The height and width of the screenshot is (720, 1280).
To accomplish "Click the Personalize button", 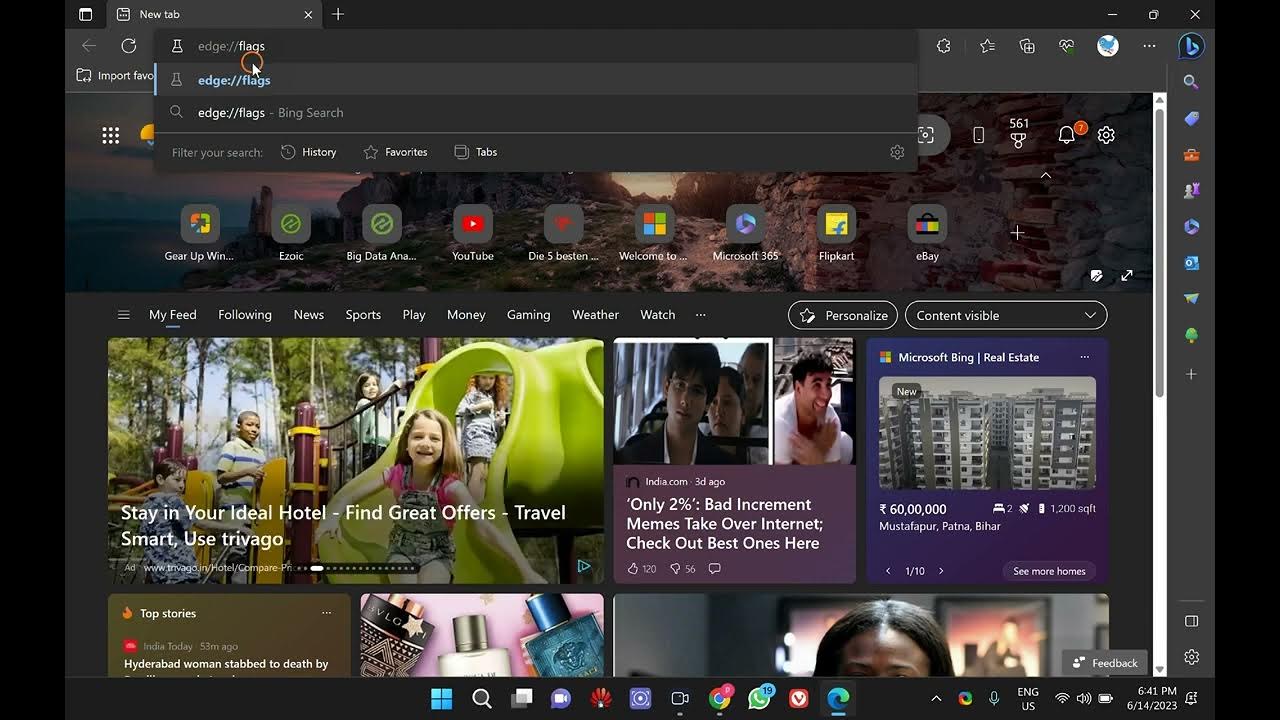I will click(843, 315).
